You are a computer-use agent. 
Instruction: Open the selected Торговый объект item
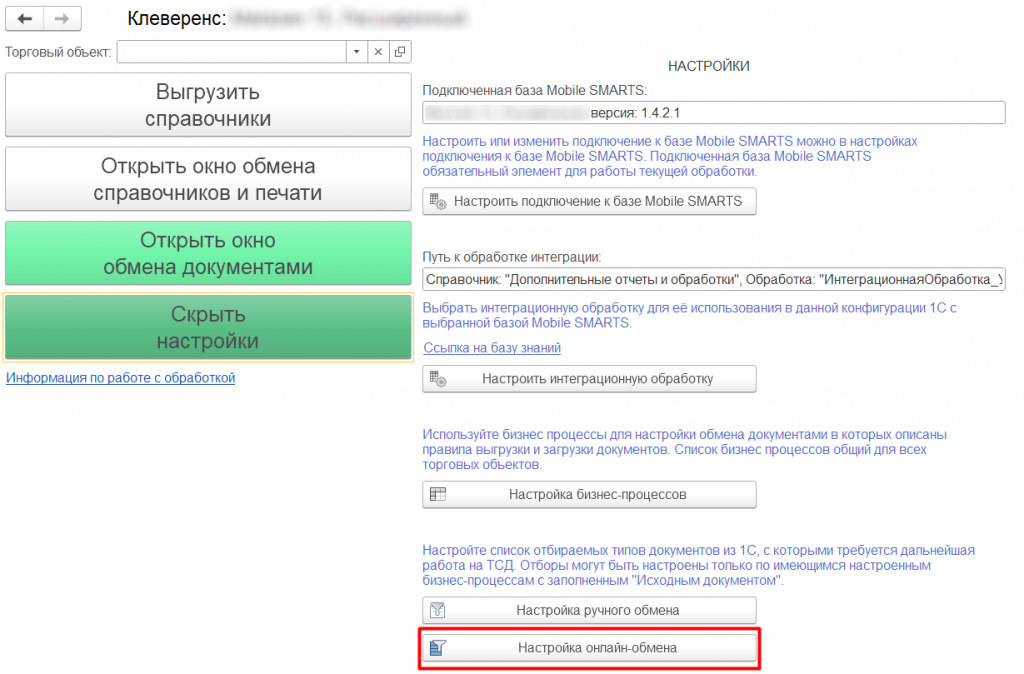click(400, 52)
